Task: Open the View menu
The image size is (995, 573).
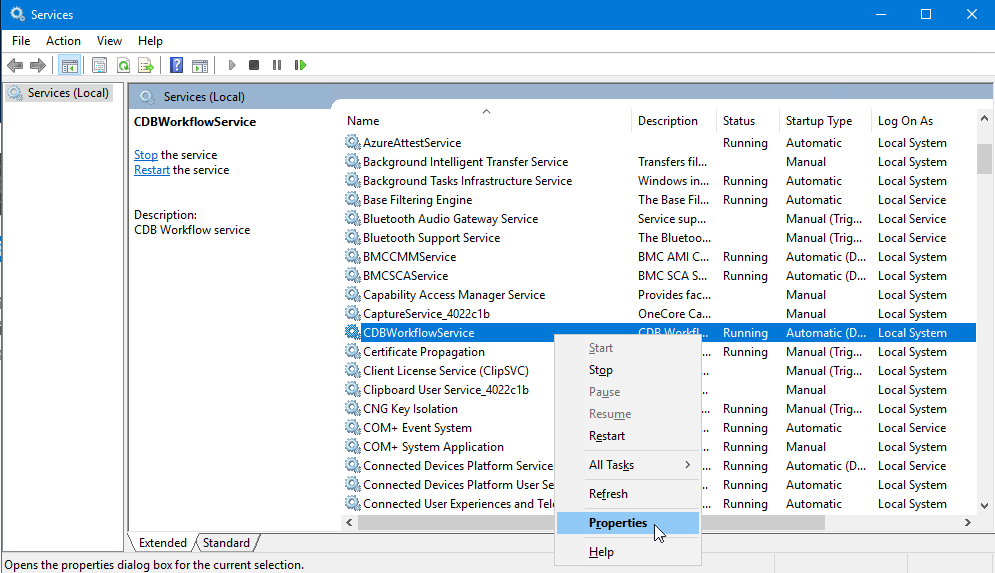Action: click(x=109, y=41)
